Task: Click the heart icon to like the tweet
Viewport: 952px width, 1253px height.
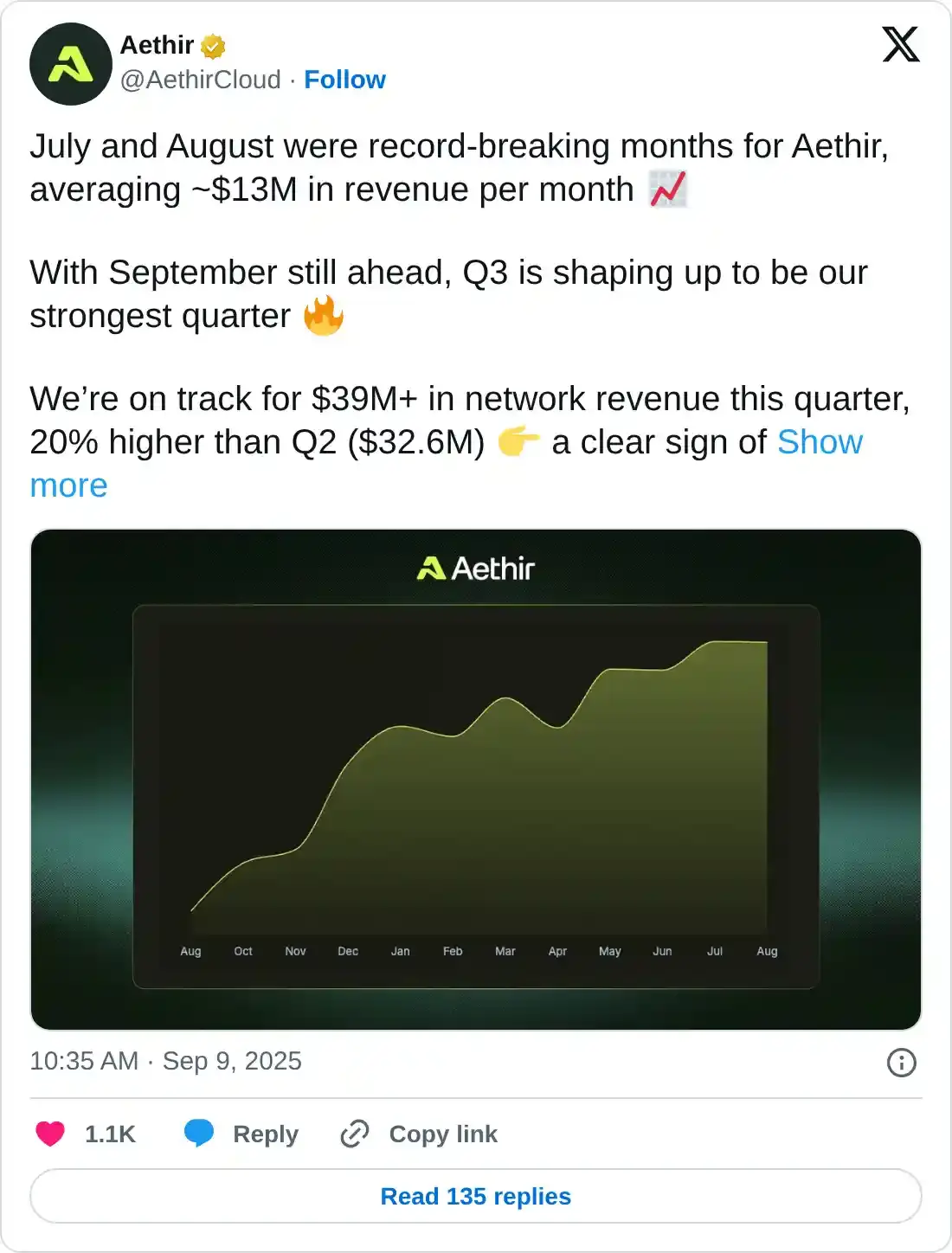Action: [x=50, y=1134]
